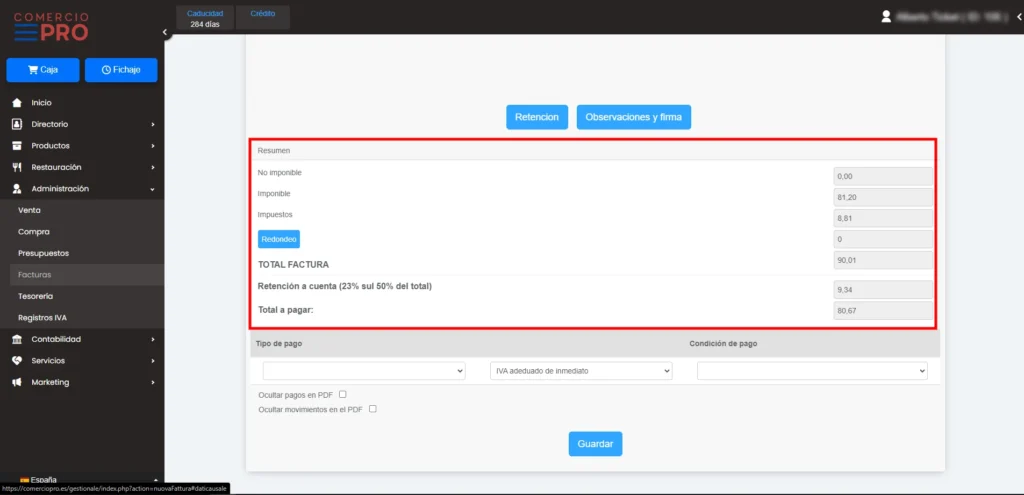Open the Fichaje clock button
Screen dimensions: 1024x495
(121, 70)
